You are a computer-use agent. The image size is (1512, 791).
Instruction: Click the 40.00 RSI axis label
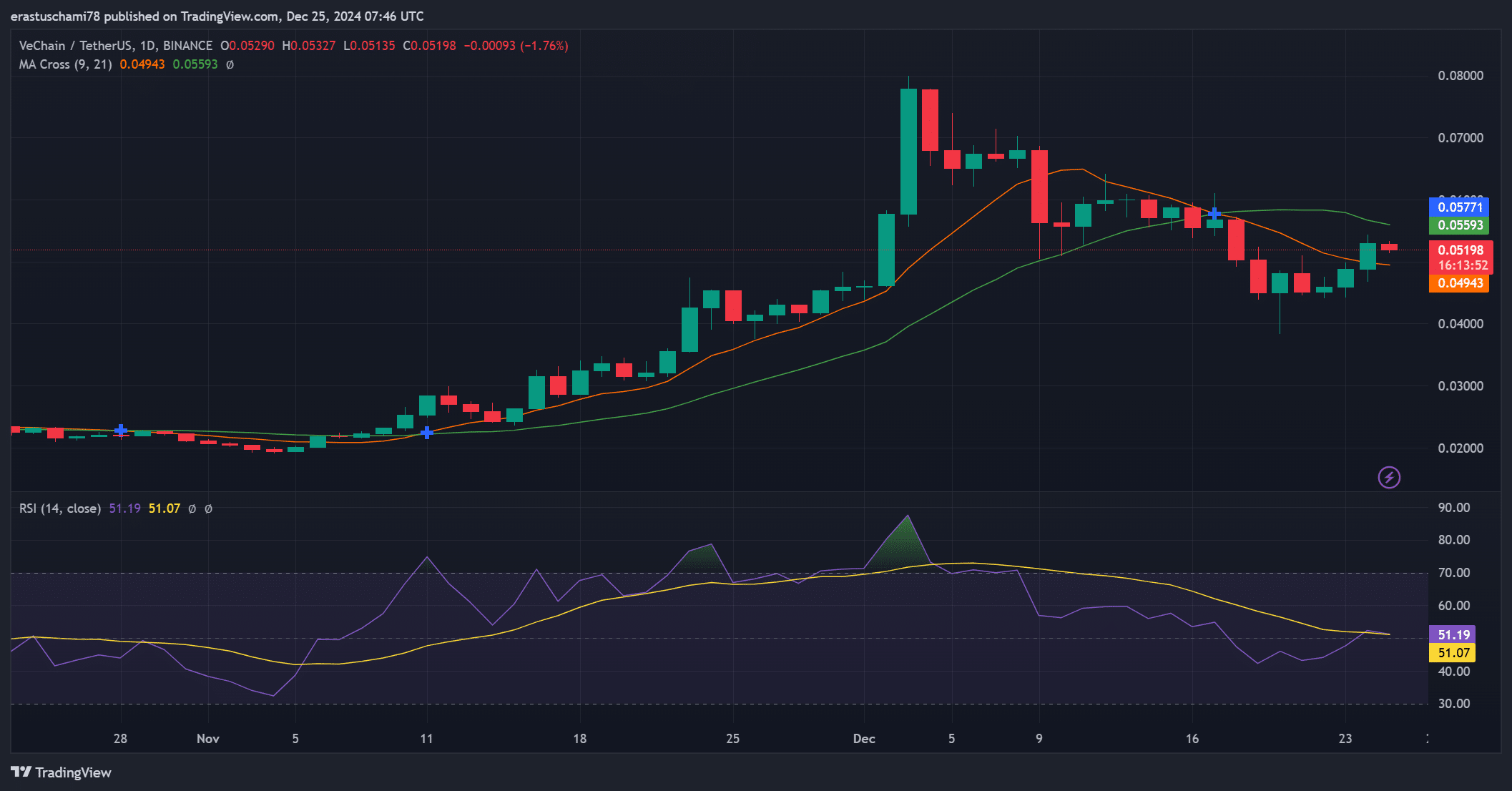click(x=1454, y=672)
